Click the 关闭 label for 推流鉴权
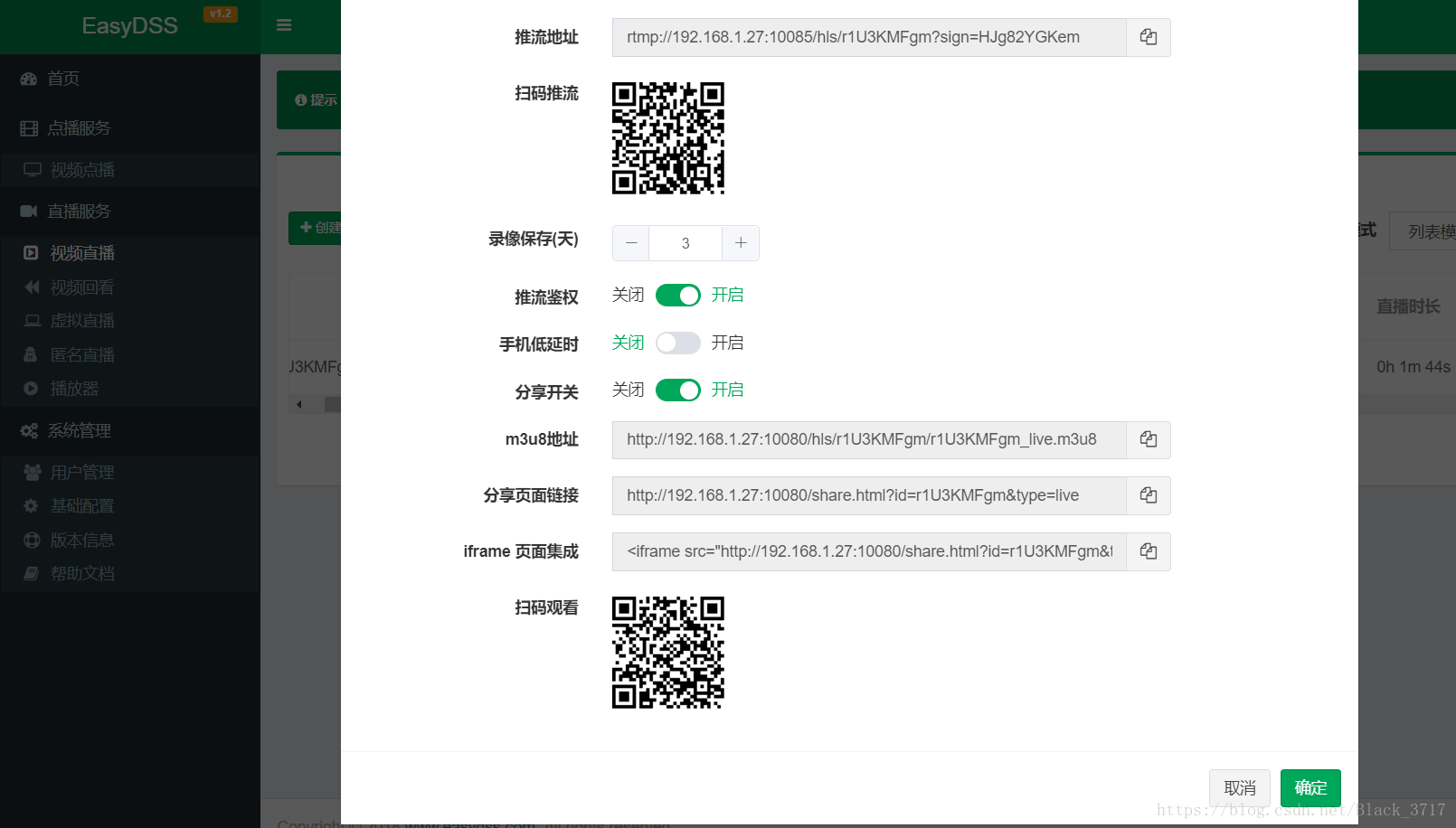The height and width of the screenshot is (828, 1456). [629, 295]
